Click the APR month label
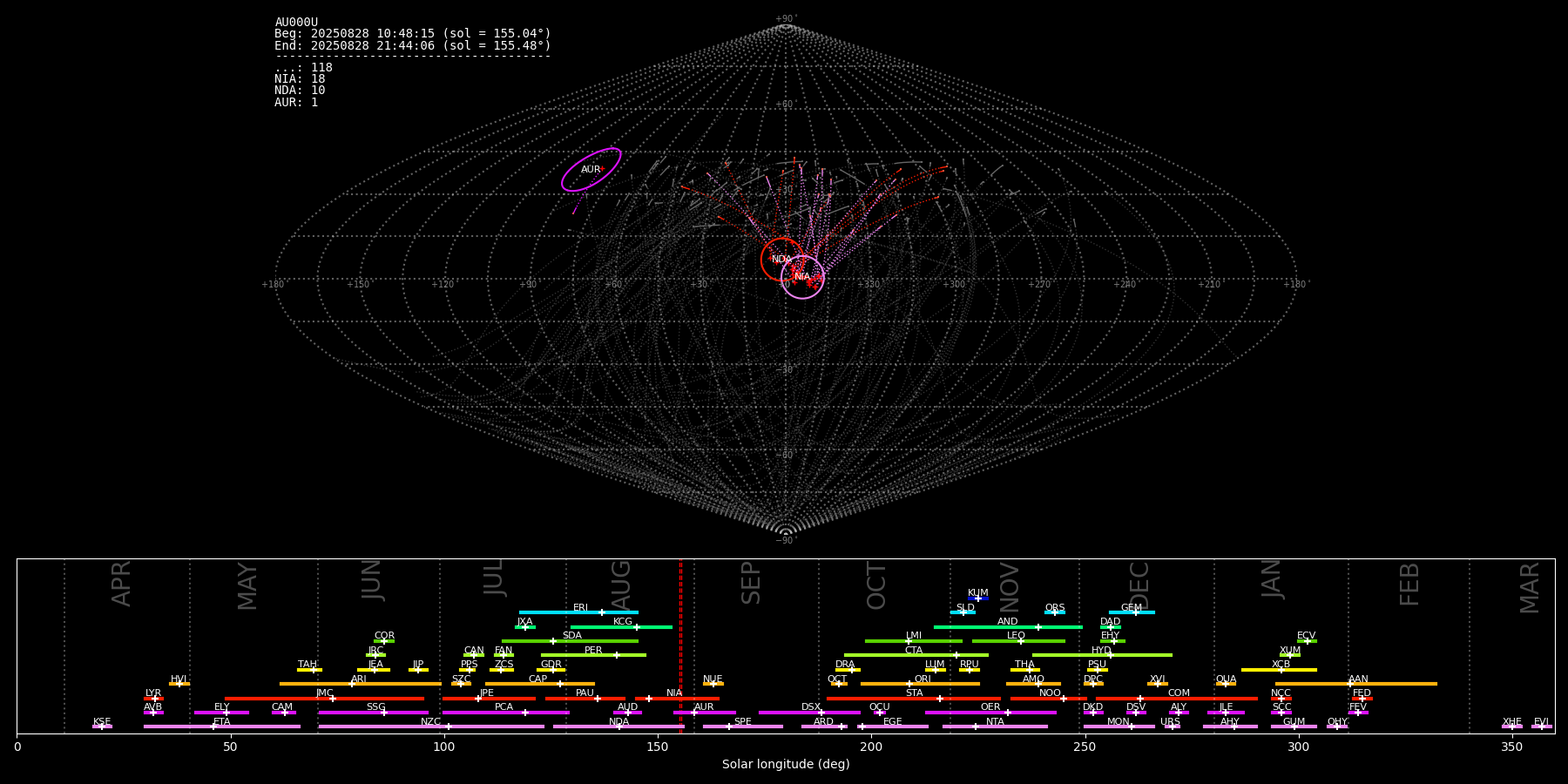Screen dimensions: 1568x784 pyautogui.click(x=121, y=584)
